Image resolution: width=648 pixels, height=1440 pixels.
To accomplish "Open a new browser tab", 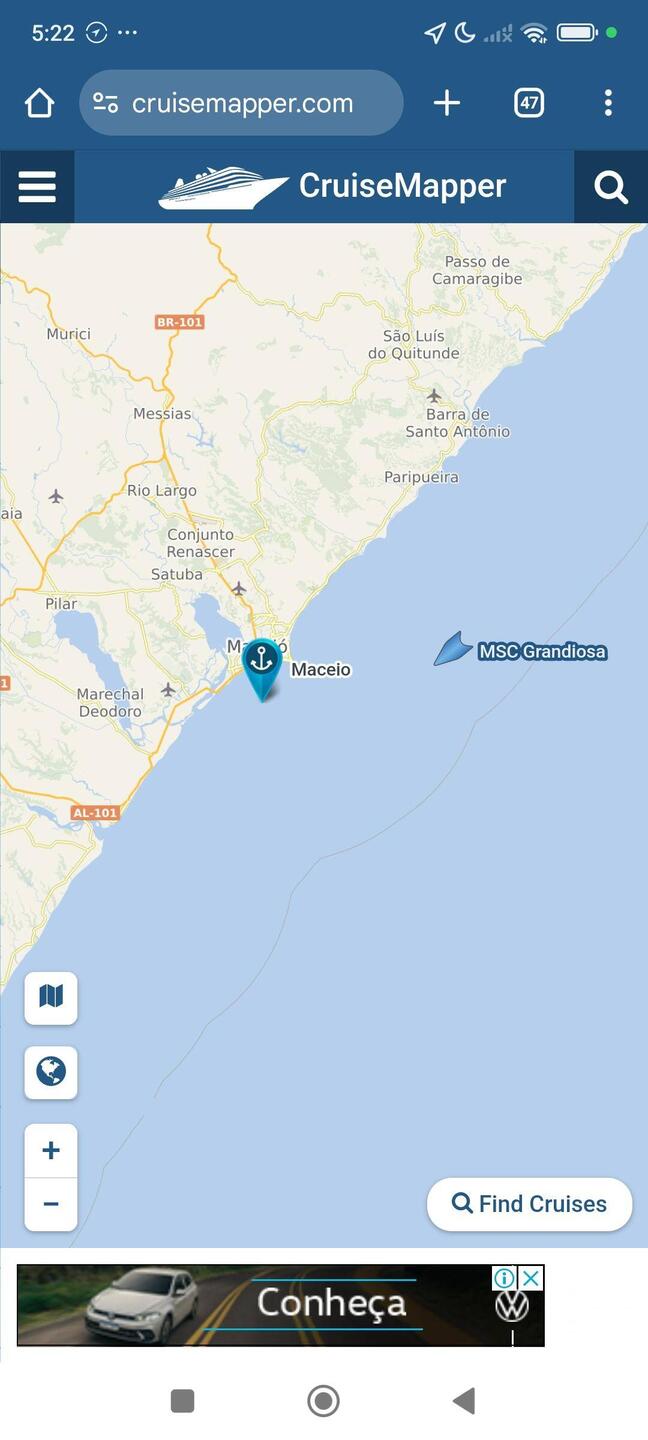I will 447,103.
